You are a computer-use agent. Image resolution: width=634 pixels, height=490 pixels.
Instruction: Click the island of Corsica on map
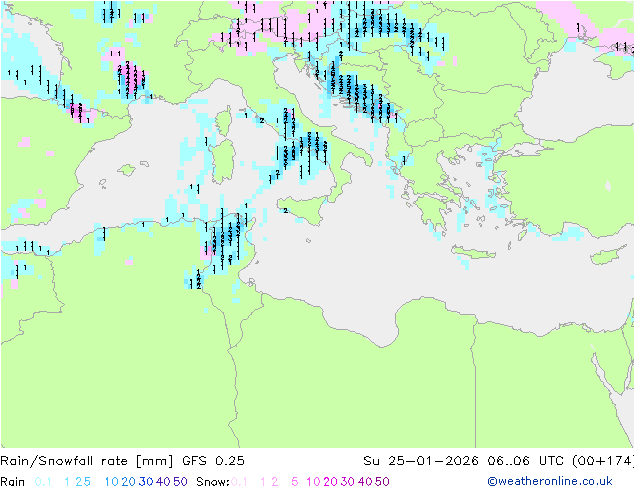point(224,120)
